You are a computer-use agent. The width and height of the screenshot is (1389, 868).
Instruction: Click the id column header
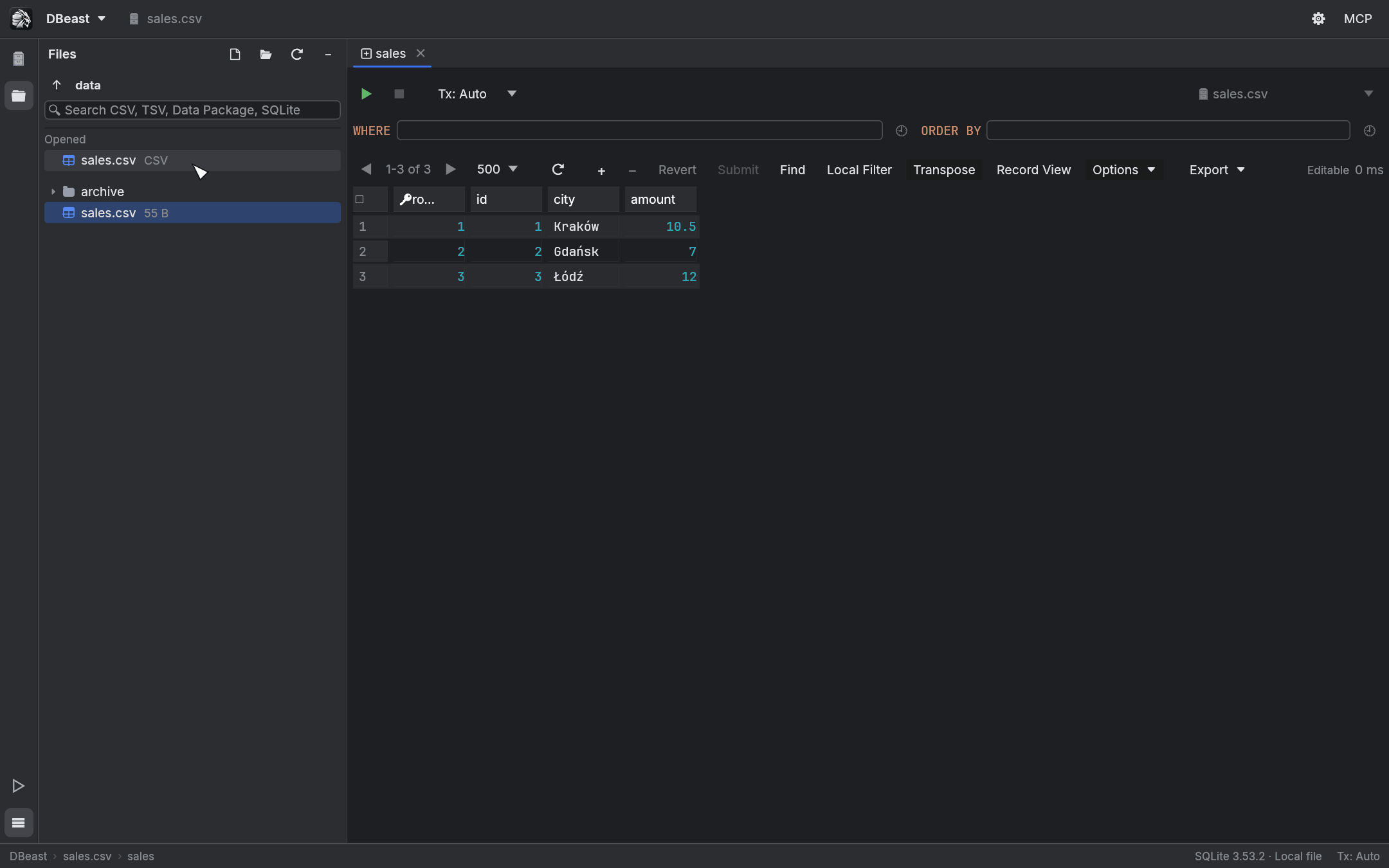pyautogui.click(x=506, y=199)
